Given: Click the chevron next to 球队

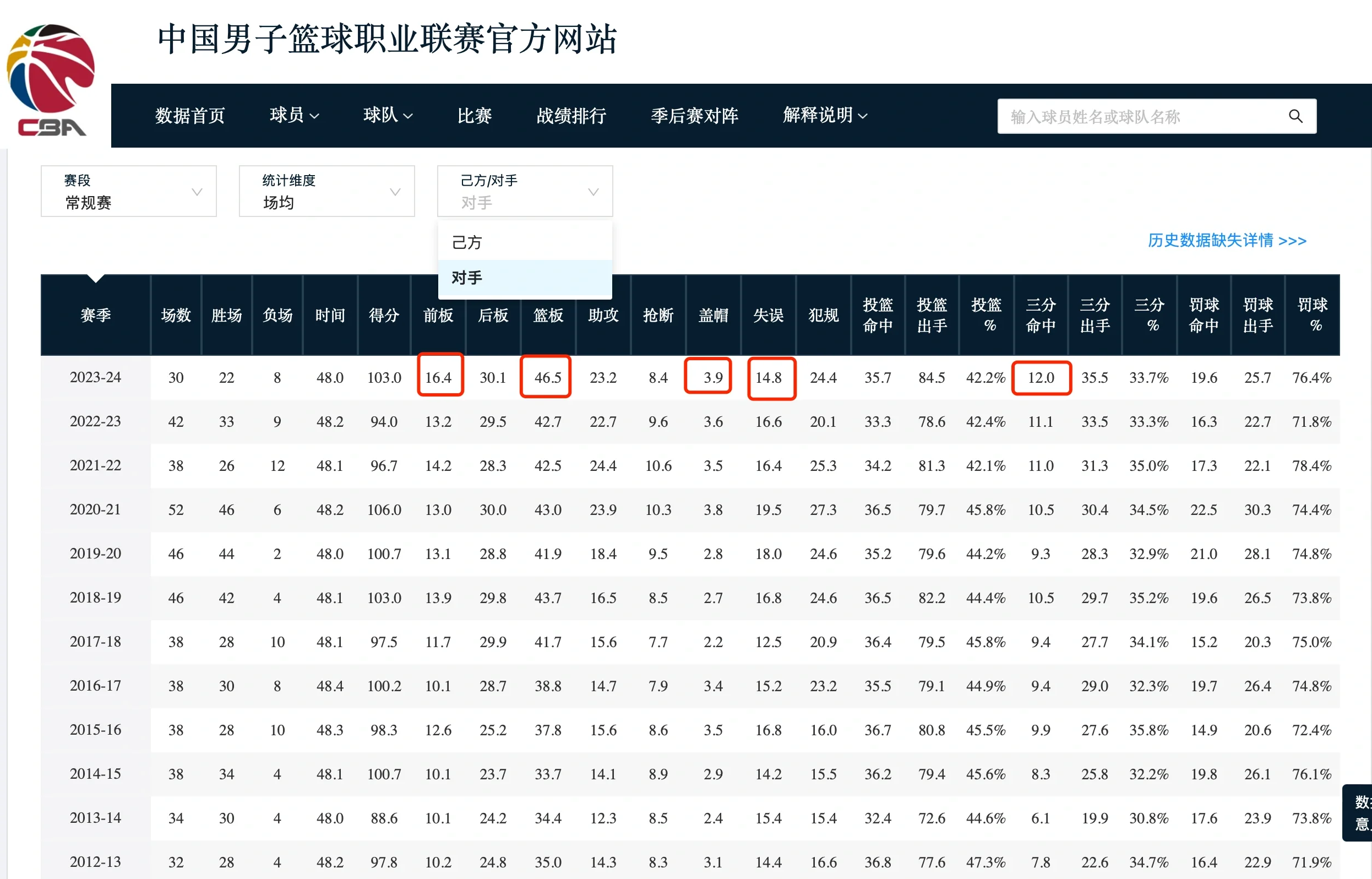Looking at the screenshot, I should coord(409,116).
